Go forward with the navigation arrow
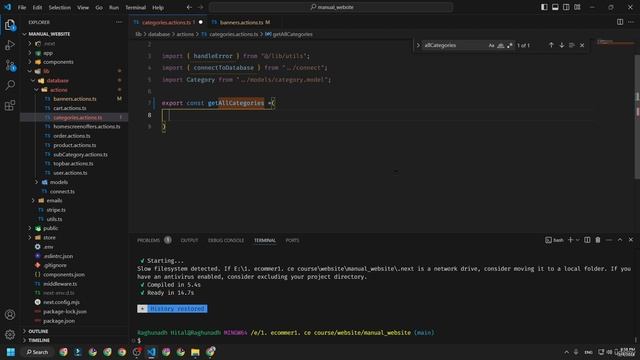Viewport: 640px width, 360px height. [x=200, y=7]
